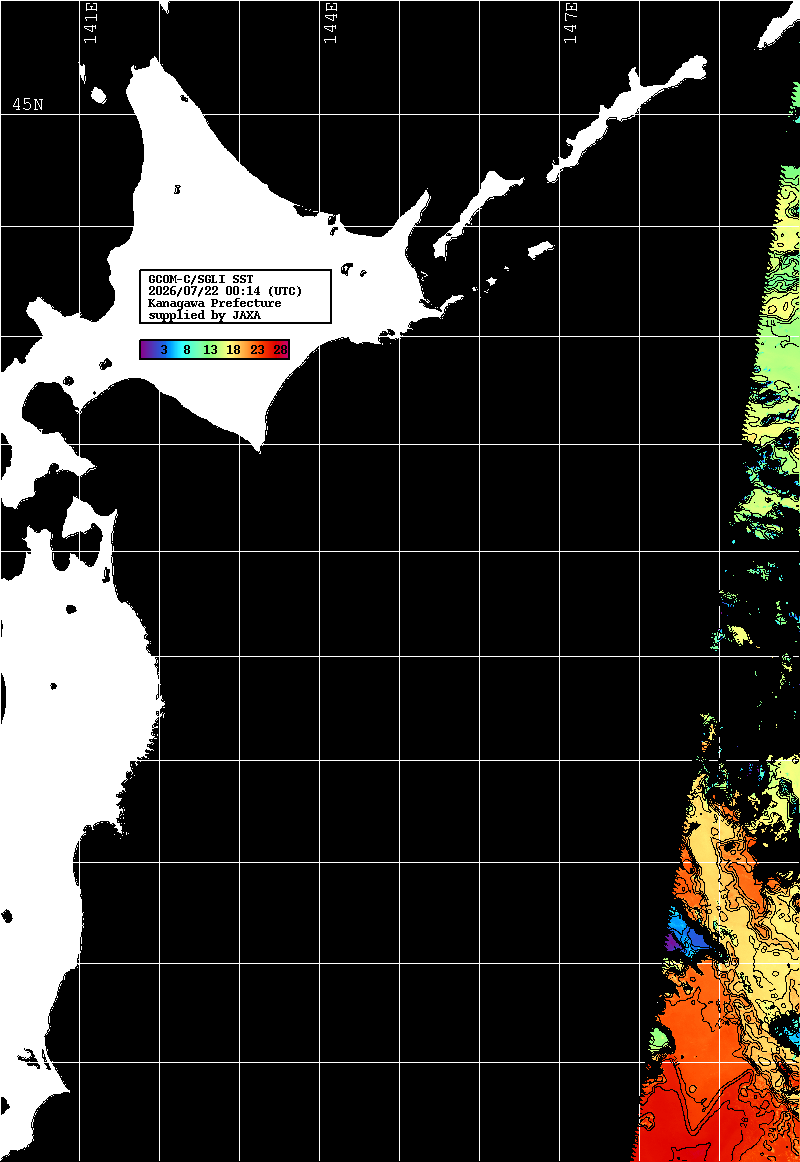Pick the purple 3 value on color scale
Image resolution: width=800 pixels, height=1162 pixels.
(x=164, y=350)
